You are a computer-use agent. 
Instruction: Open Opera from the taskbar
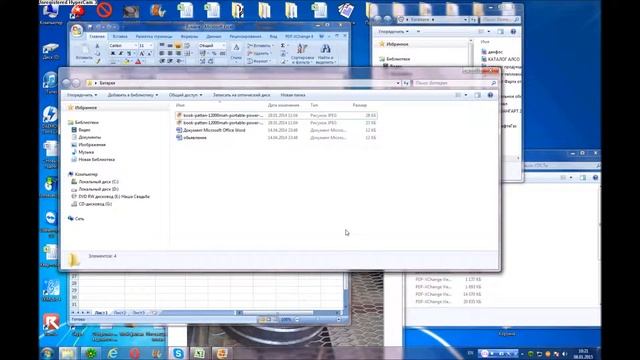(x=135, y=353)
